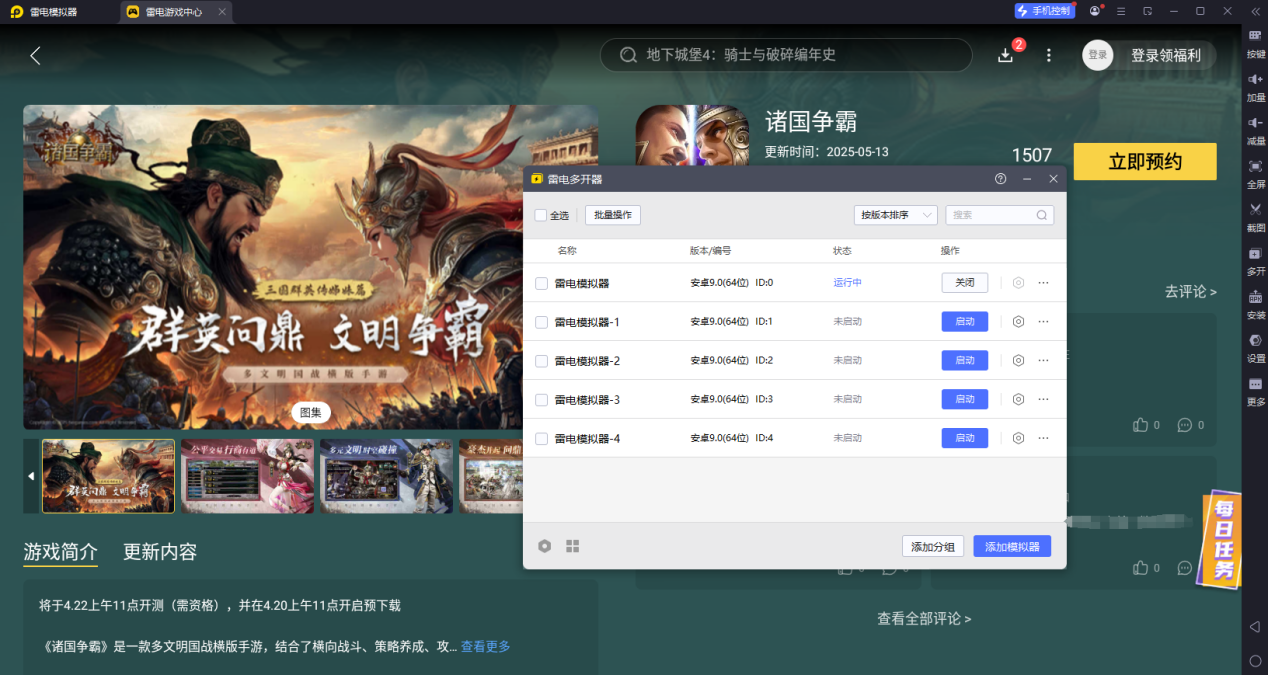The width and height of the screenshot is (1268, 675).
Task: Start 雷电模拟器-1 with 启动 button
Action: [x=965, y=322]
